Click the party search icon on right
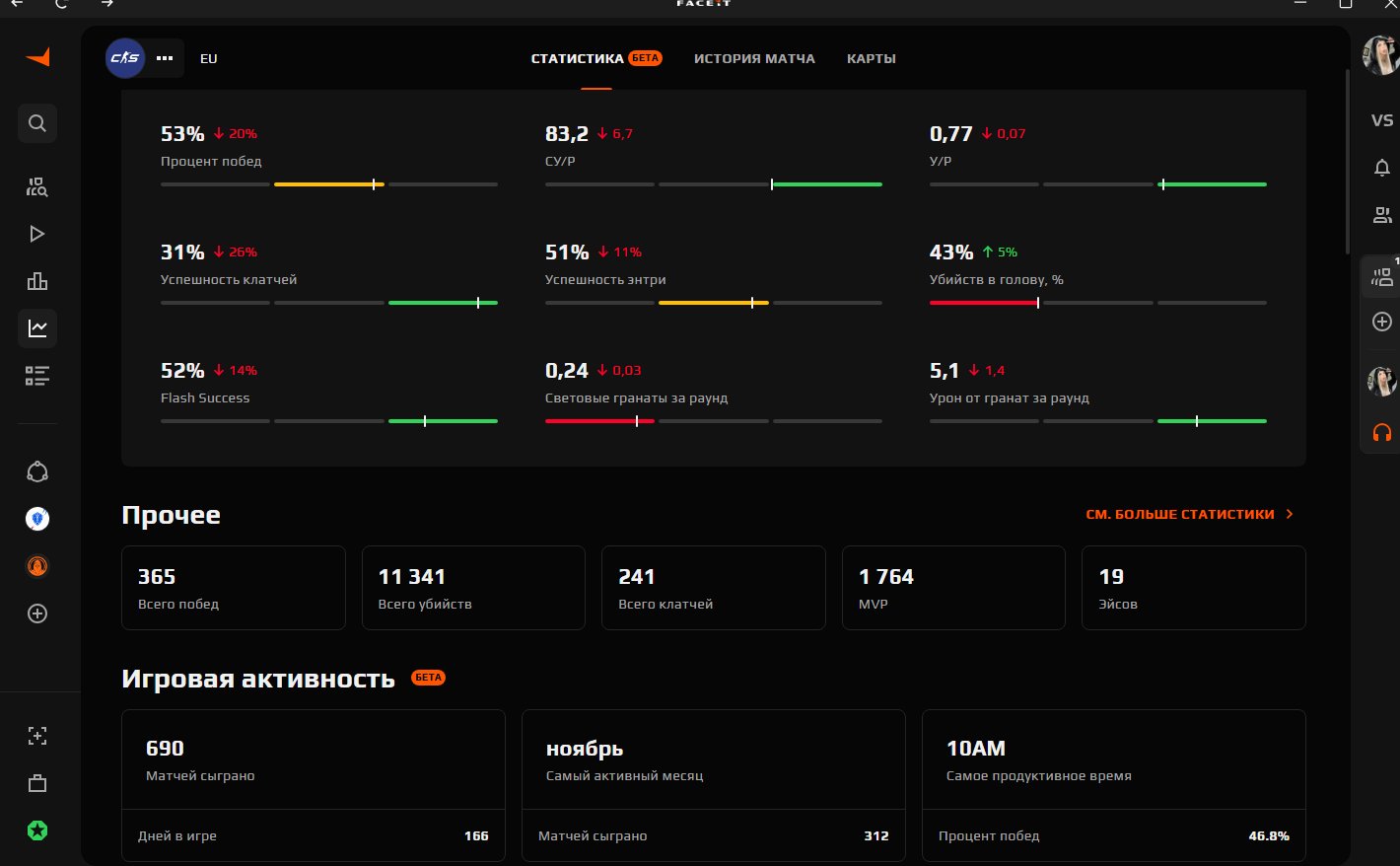The height and width of the screenshot is (866, 1400). coord(1382,277)
